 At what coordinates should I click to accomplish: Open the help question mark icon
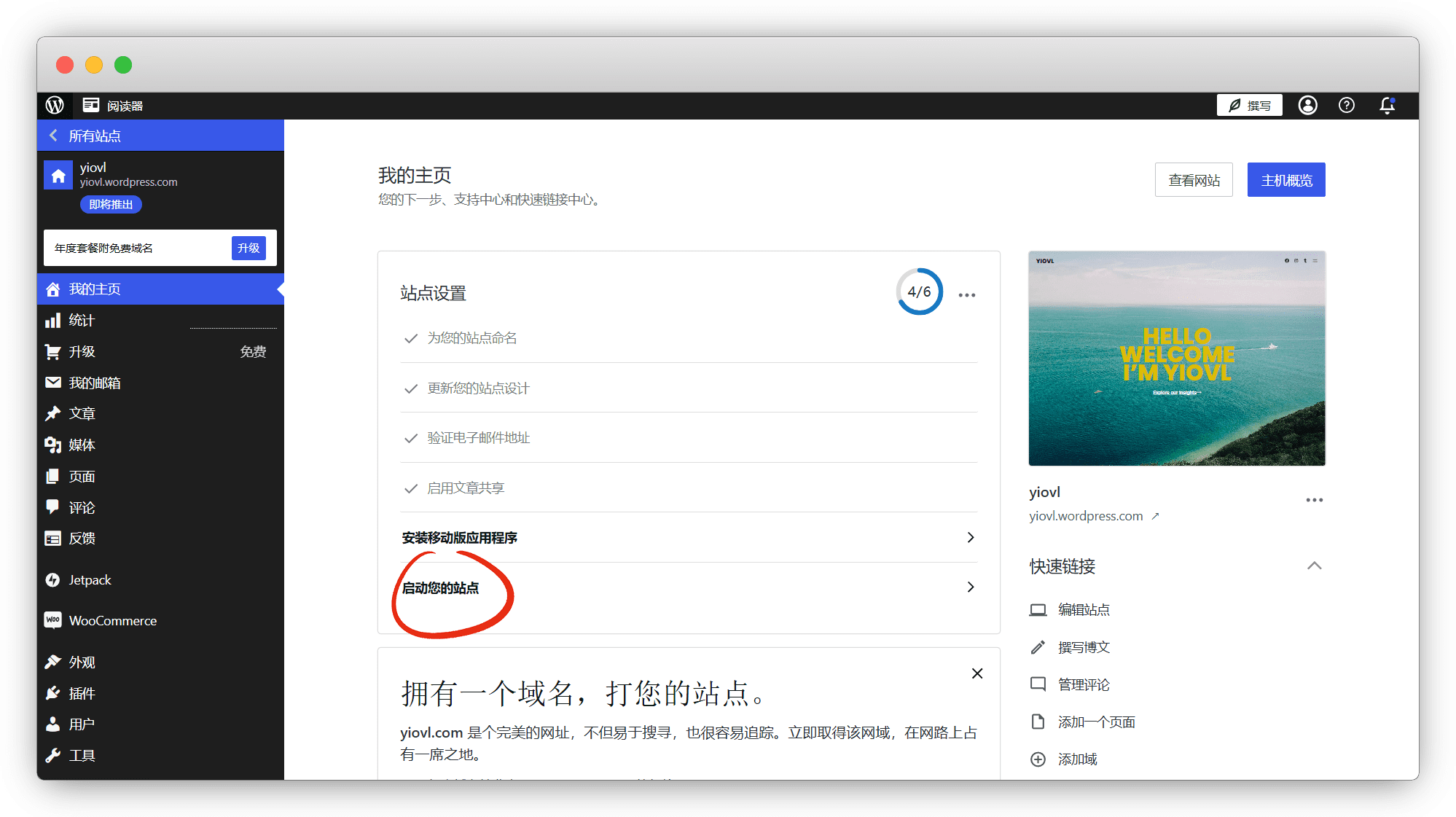pos(1346,105)
